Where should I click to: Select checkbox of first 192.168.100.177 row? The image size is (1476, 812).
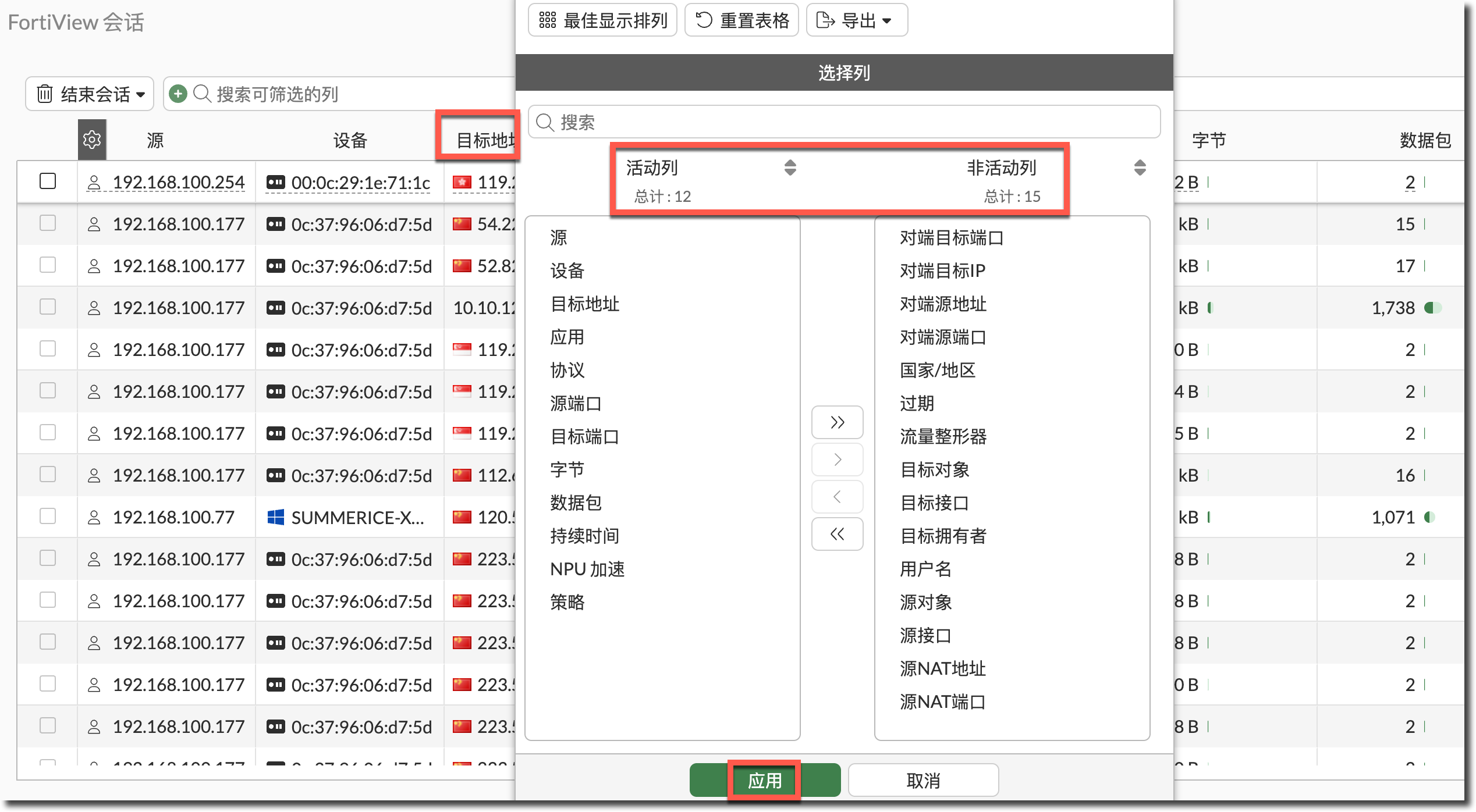coord(48,223)
